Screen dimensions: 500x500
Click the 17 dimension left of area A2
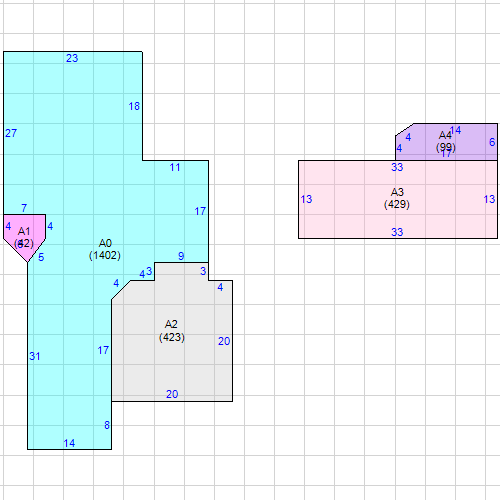click(103, 350)
